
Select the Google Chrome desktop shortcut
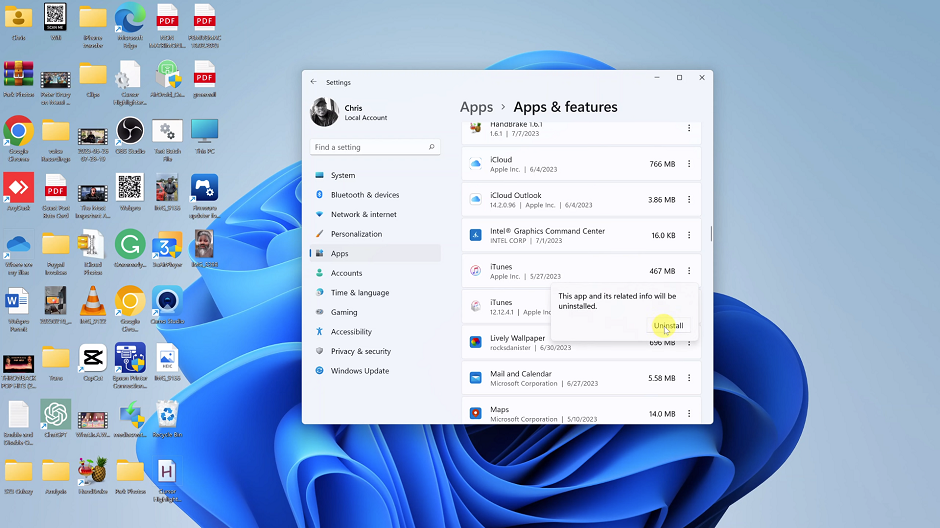click(19, 138)
